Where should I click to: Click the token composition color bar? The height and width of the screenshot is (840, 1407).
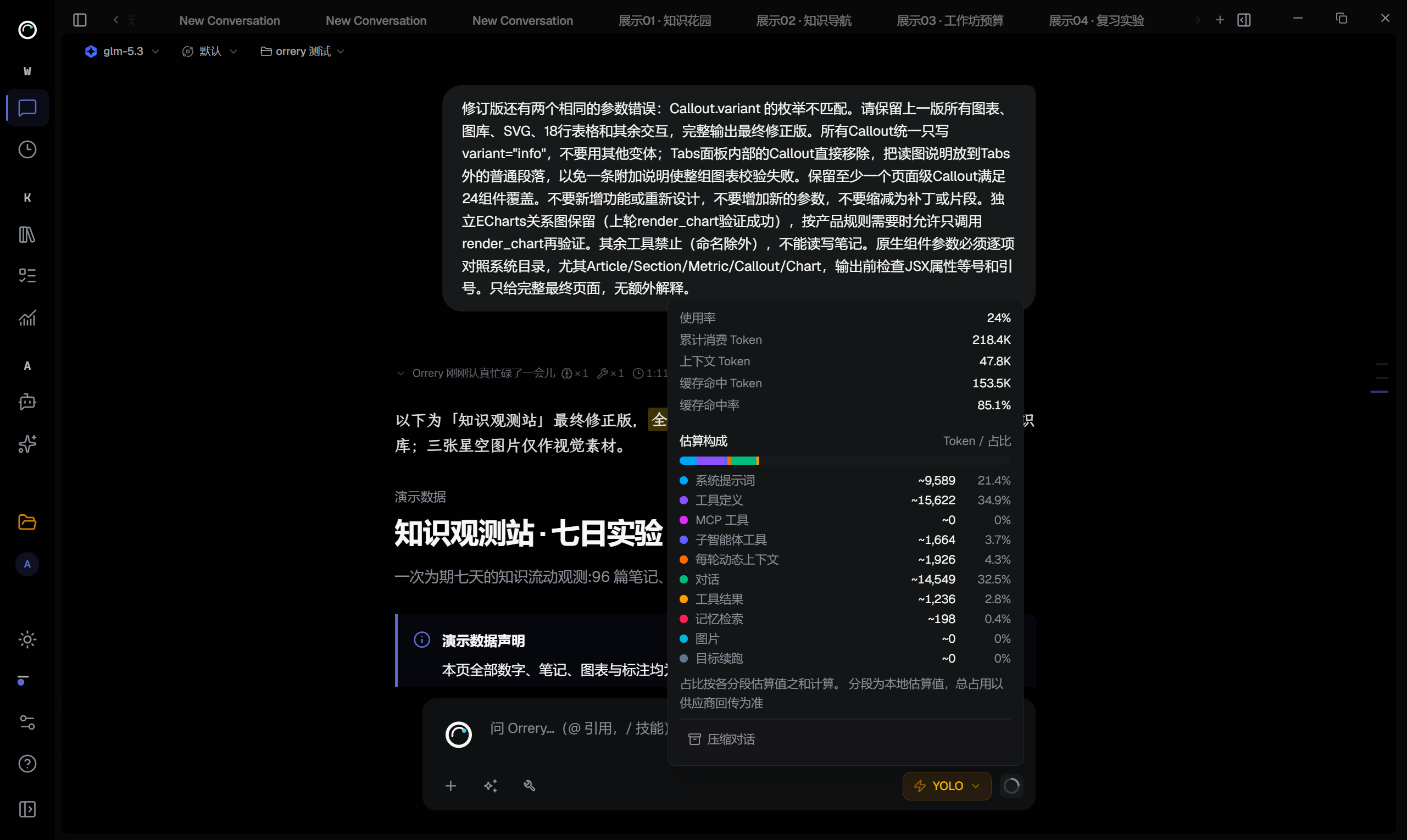845,461
